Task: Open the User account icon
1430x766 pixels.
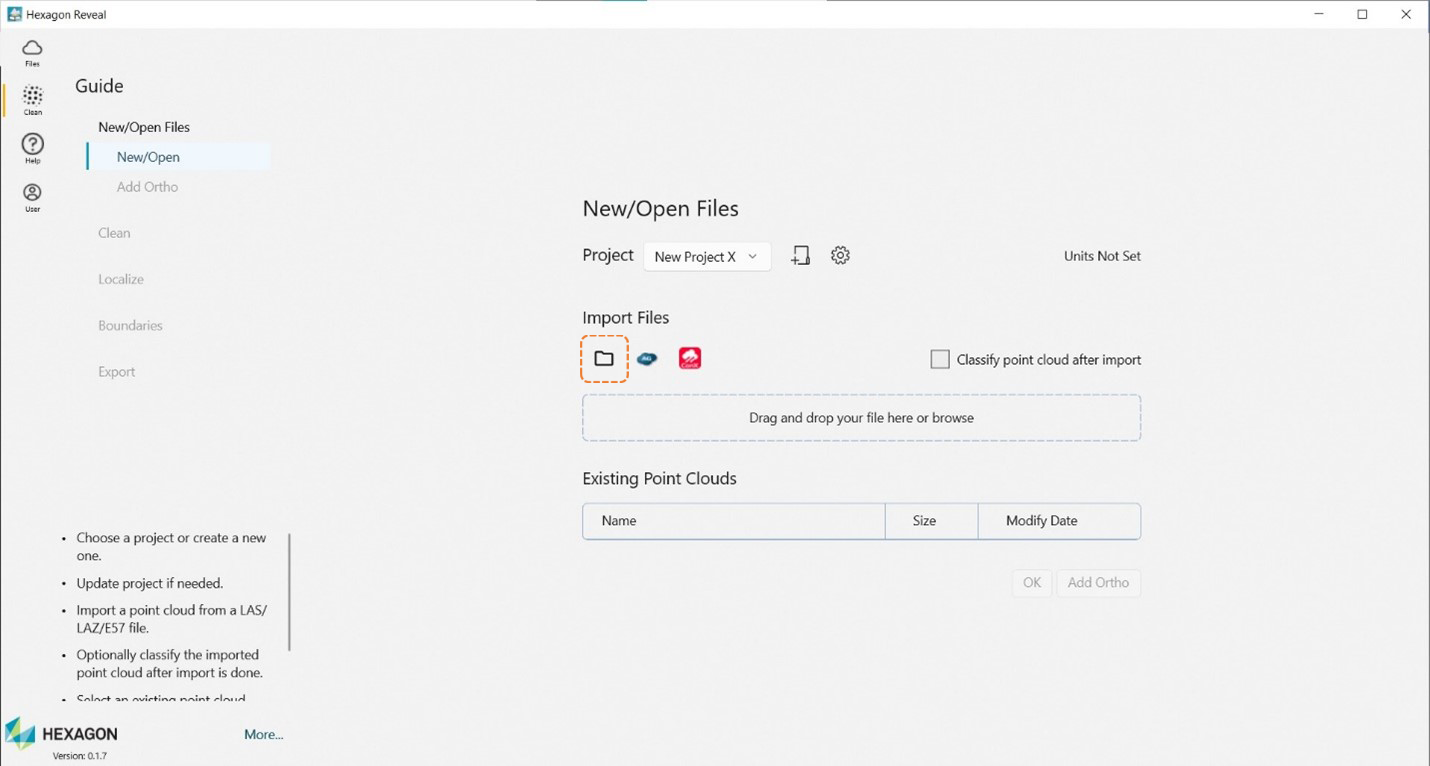Action: pos(32,197)
